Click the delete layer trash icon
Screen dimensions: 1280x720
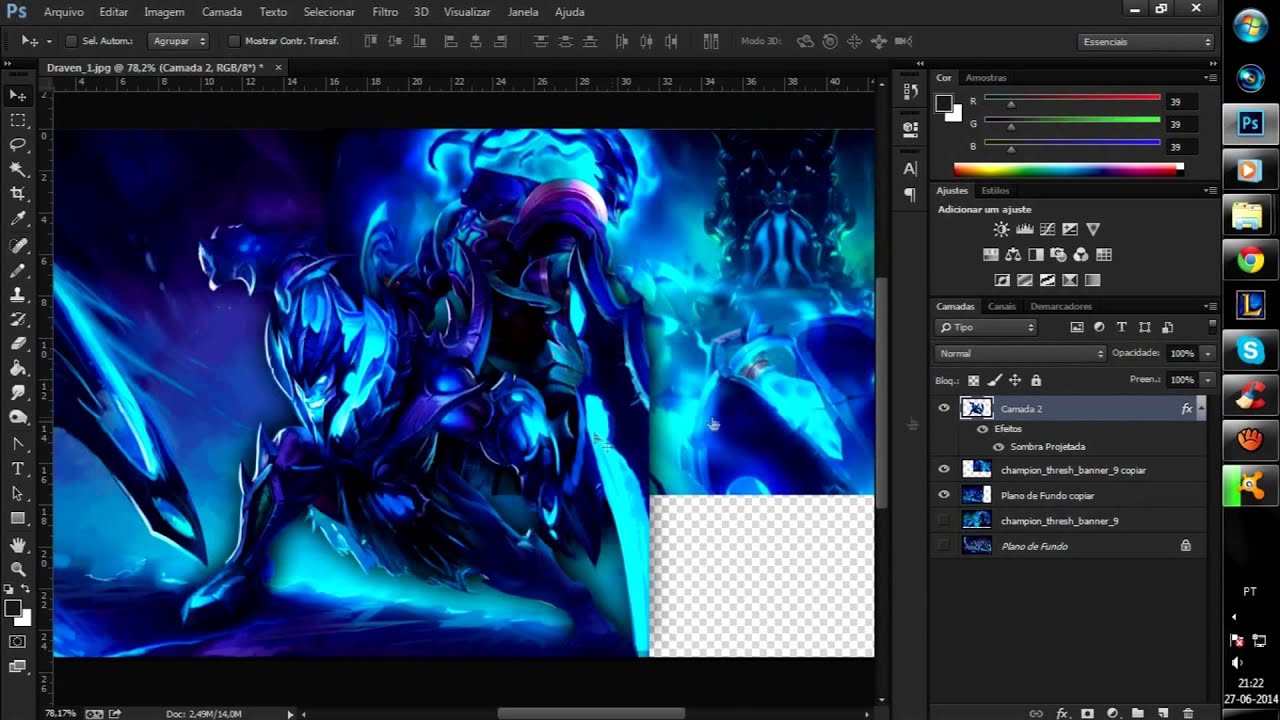[x=1188, y=713]
